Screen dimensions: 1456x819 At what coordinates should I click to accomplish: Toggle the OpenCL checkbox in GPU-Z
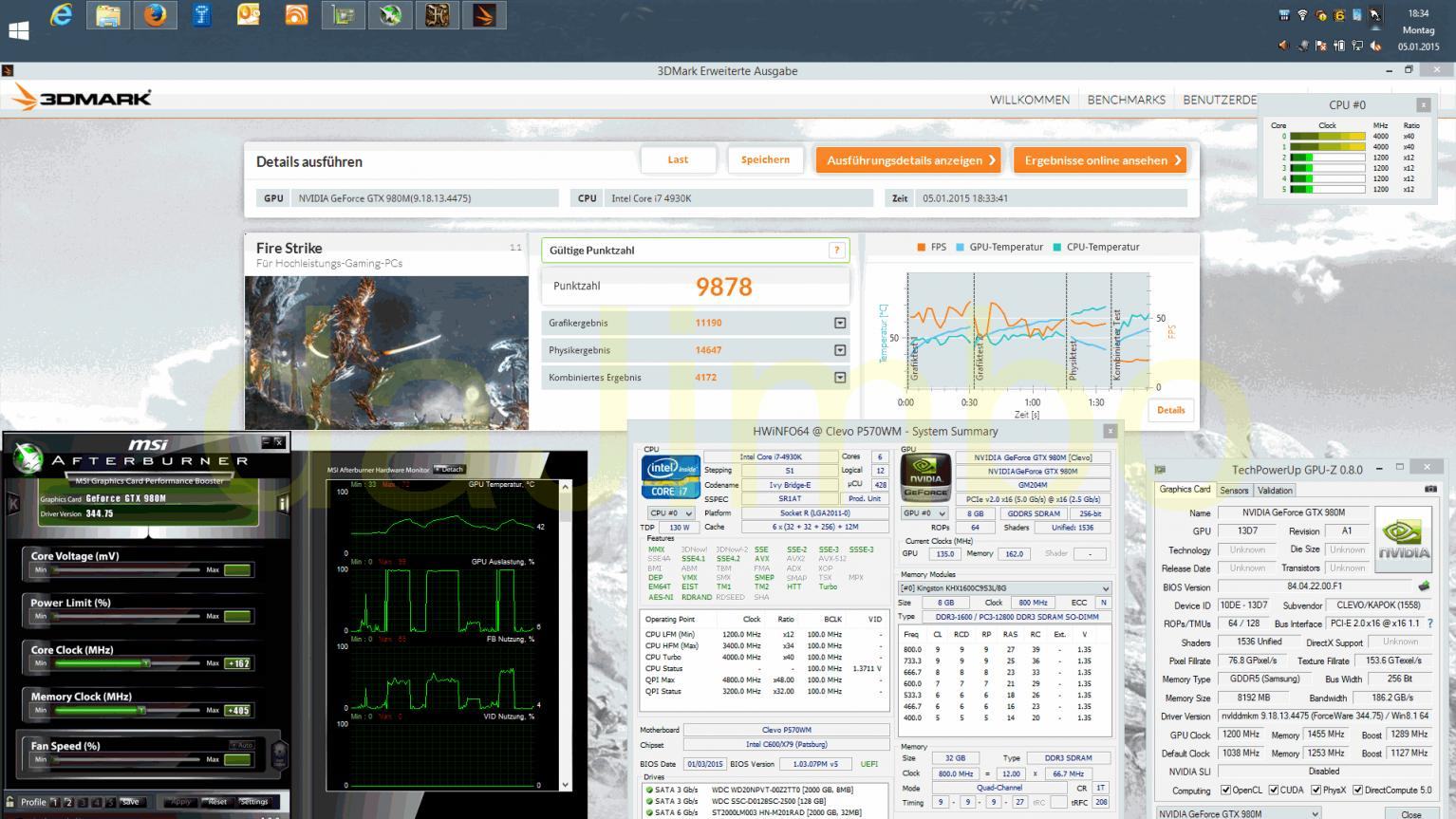[1225, 790]
